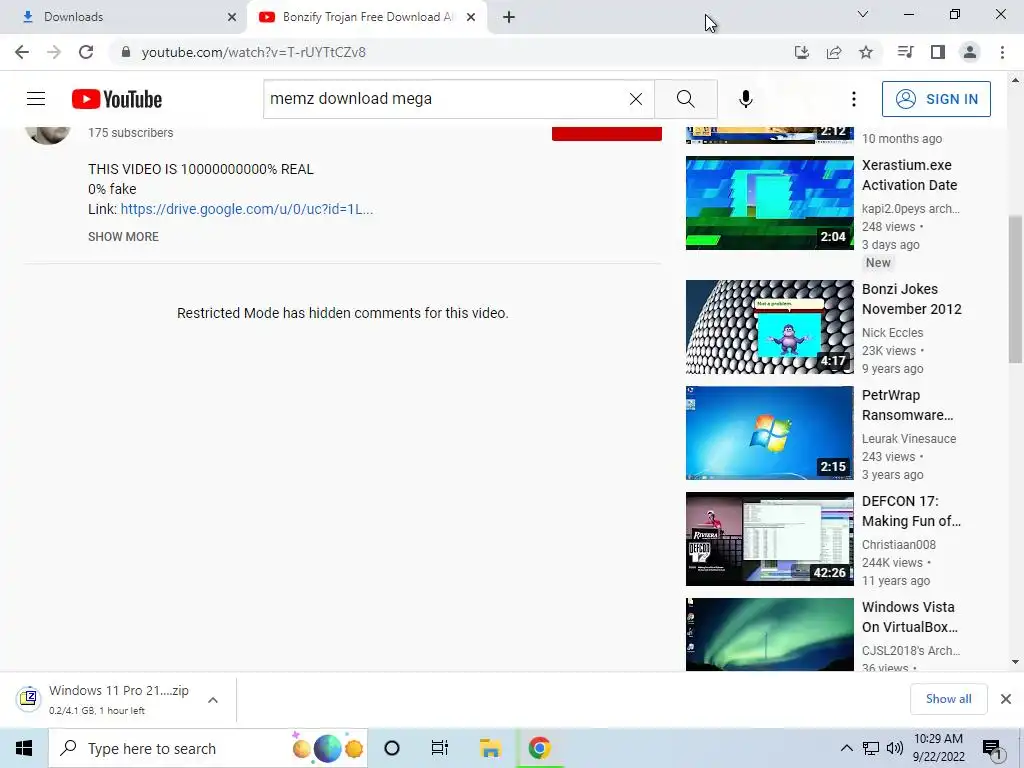1024x768 pixels.
Task: Open DEFCON 17 Making Fun of title
Action: pos(912,511)
